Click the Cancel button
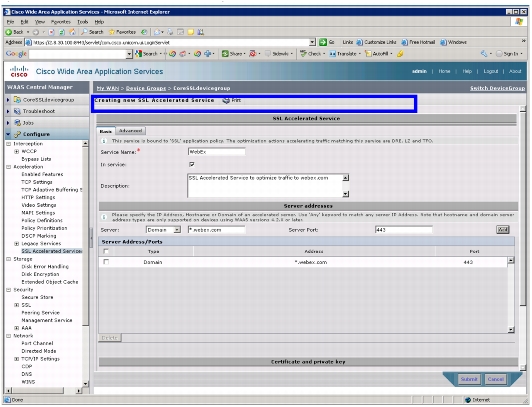The height and width of the screenshot is (407, 532). click(495, 379)
